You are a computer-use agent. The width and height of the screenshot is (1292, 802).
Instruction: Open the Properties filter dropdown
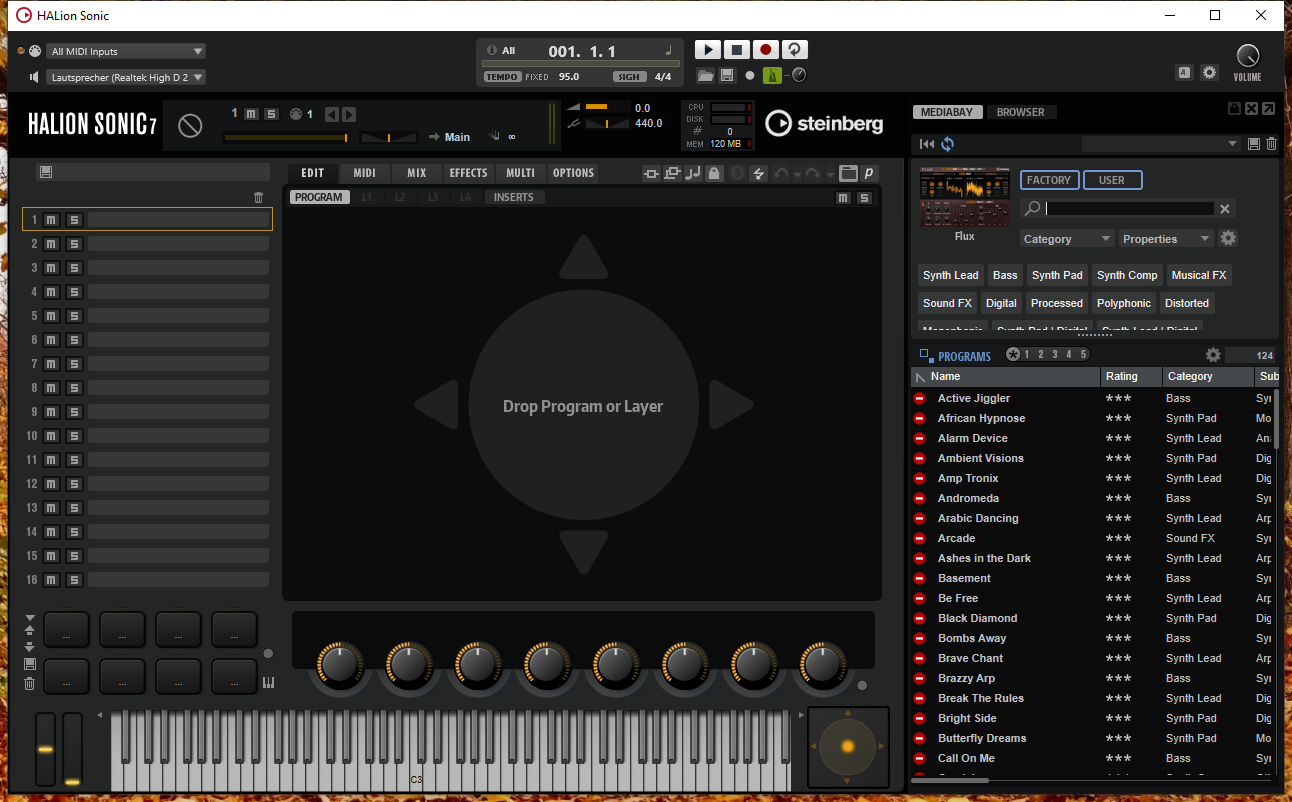click(x=1166, y=239)
